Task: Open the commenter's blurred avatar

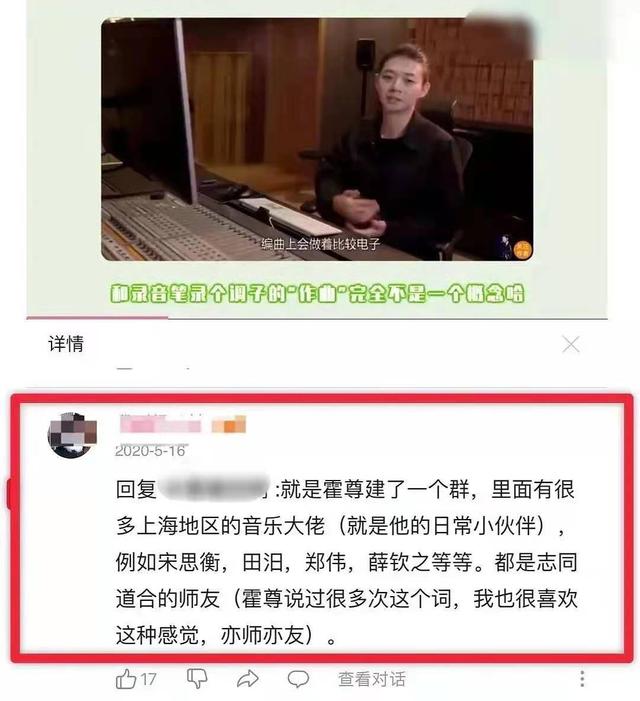Action: pos(72,435)
